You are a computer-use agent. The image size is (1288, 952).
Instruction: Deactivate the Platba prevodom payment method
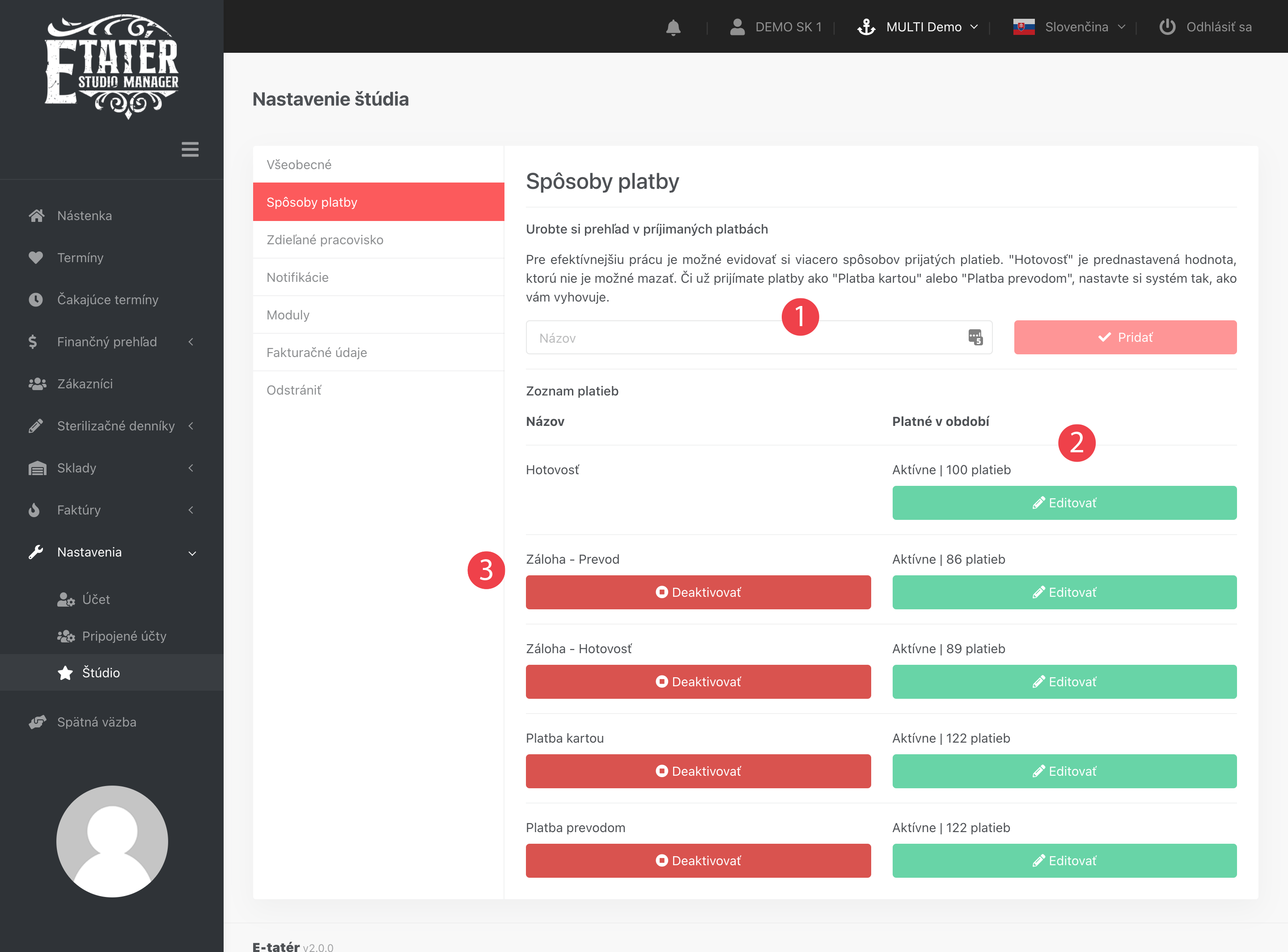698,860
